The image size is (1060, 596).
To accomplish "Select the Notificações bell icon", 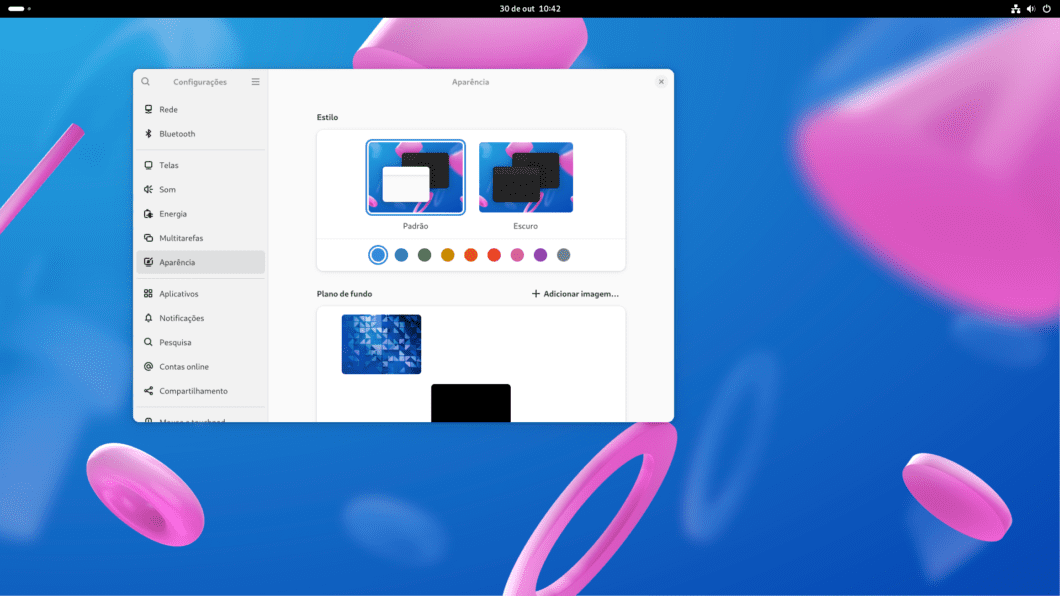I will (148, 318).
